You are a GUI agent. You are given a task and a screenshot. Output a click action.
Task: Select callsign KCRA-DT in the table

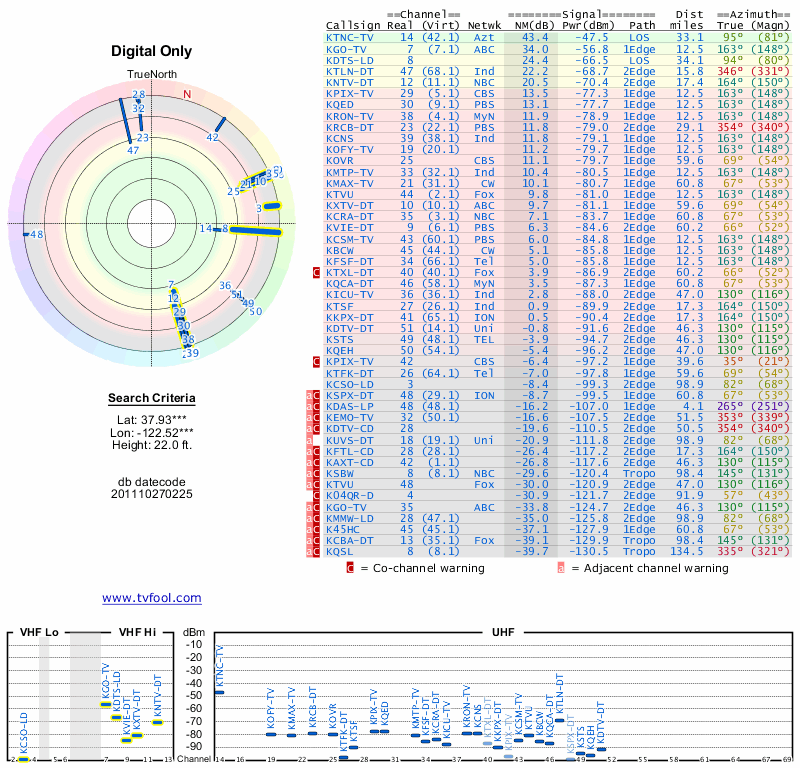coord(350,216)
